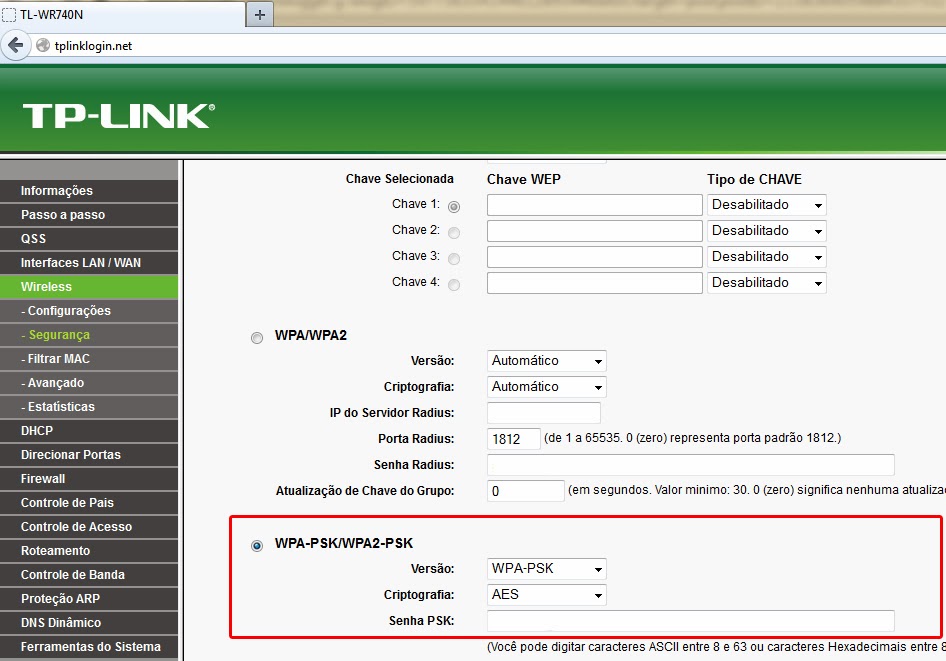The image size is (946, 661).
Task: Click the TP-LINK logo
Action: pos(119,116)
